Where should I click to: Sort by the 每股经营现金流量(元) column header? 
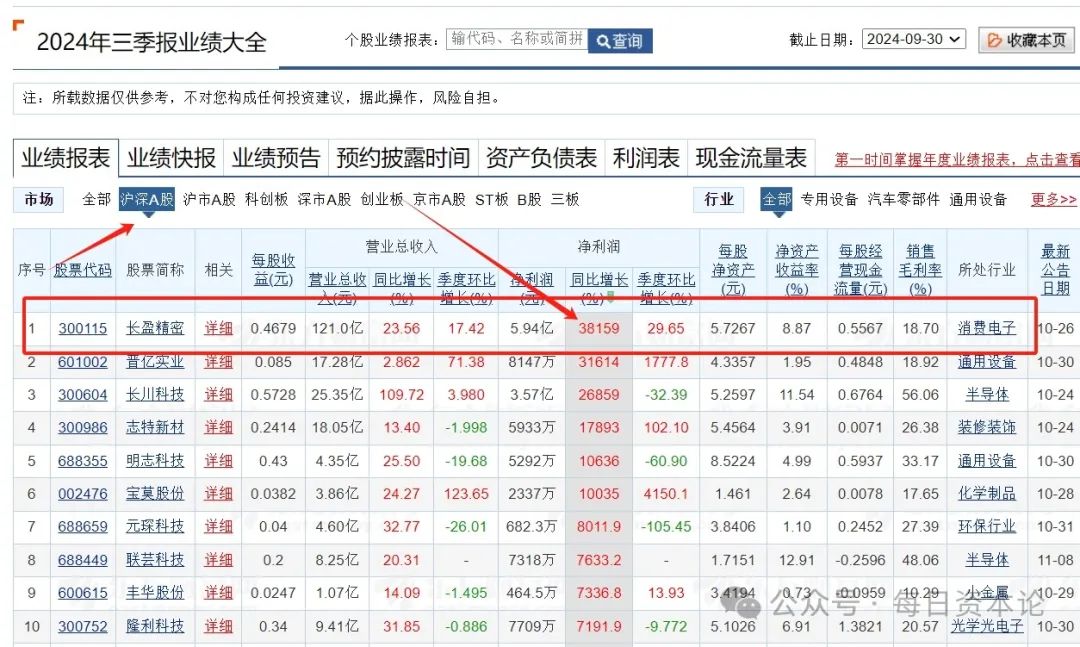[x=860, y=270]
